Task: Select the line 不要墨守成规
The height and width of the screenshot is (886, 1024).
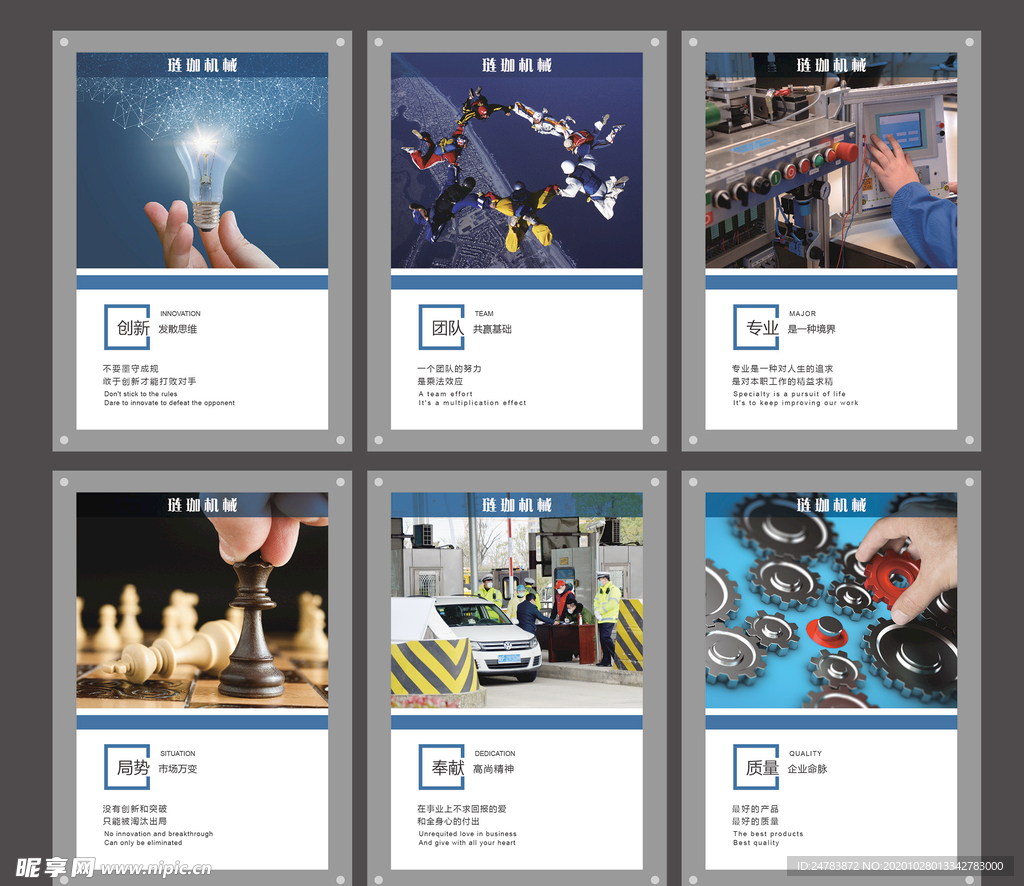Action: 131,369
